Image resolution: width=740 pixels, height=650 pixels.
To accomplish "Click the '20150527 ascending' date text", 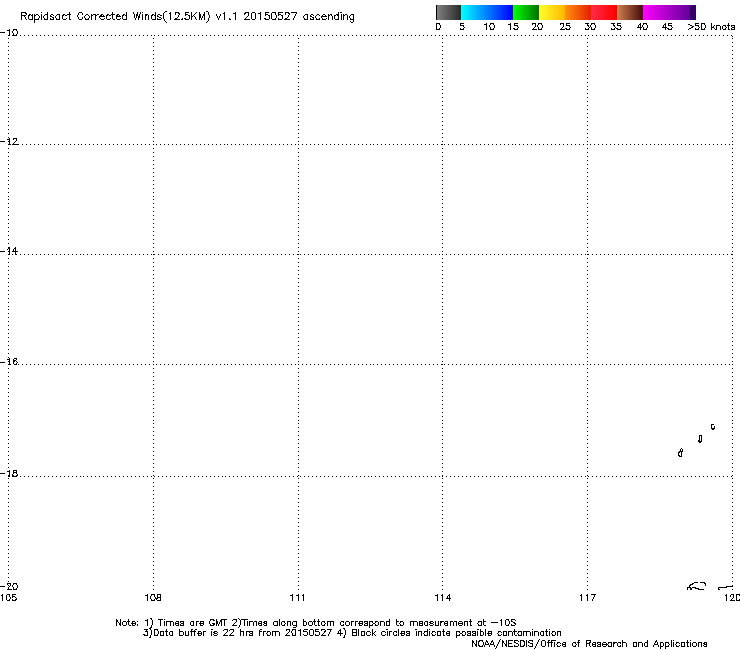I will point(299,16).
